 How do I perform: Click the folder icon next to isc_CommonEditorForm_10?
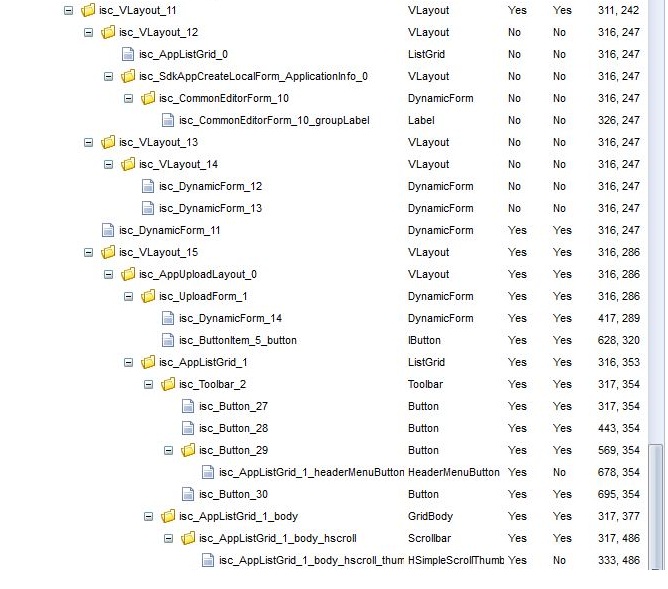coord(148,98)
